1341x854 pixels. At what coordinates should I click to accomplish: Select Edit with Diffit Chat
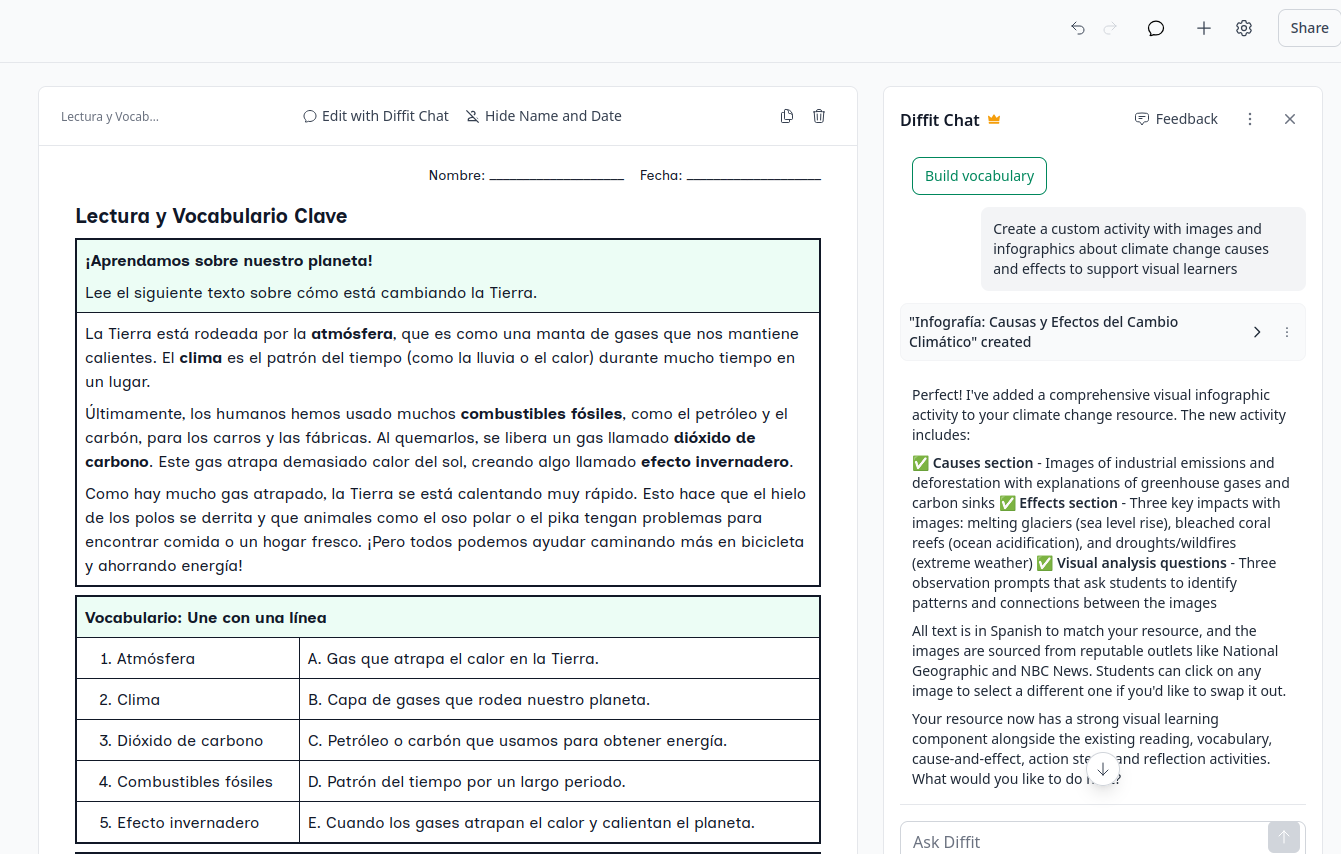click(x=376, y=116)
